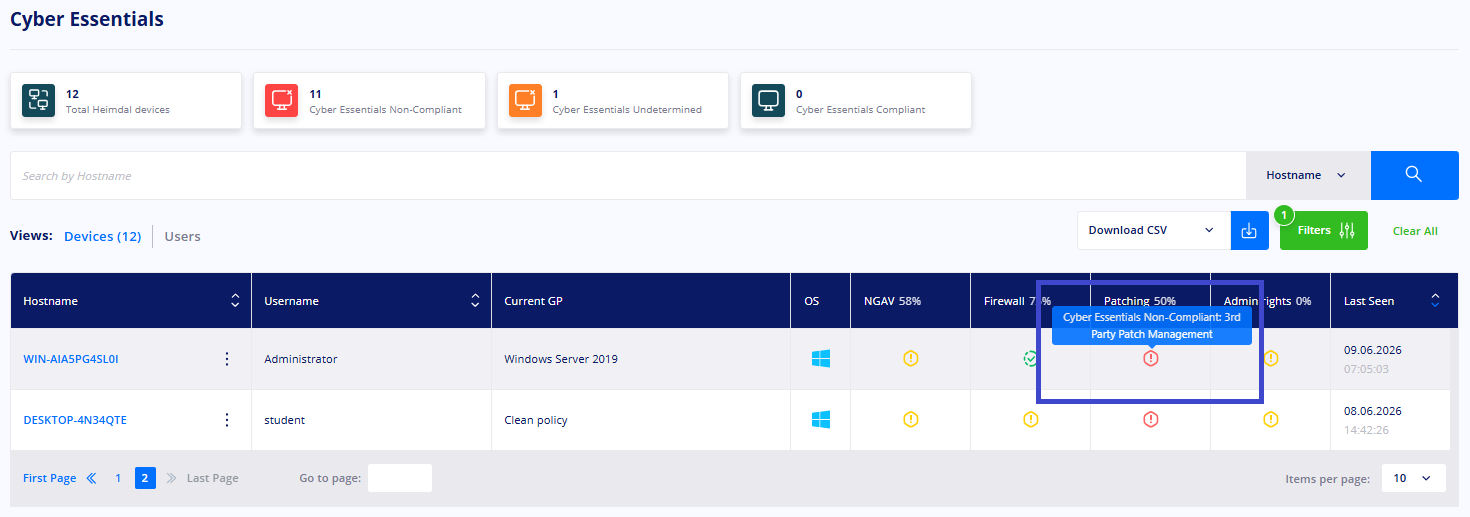Click the blue download CSV icon button

1249,230
